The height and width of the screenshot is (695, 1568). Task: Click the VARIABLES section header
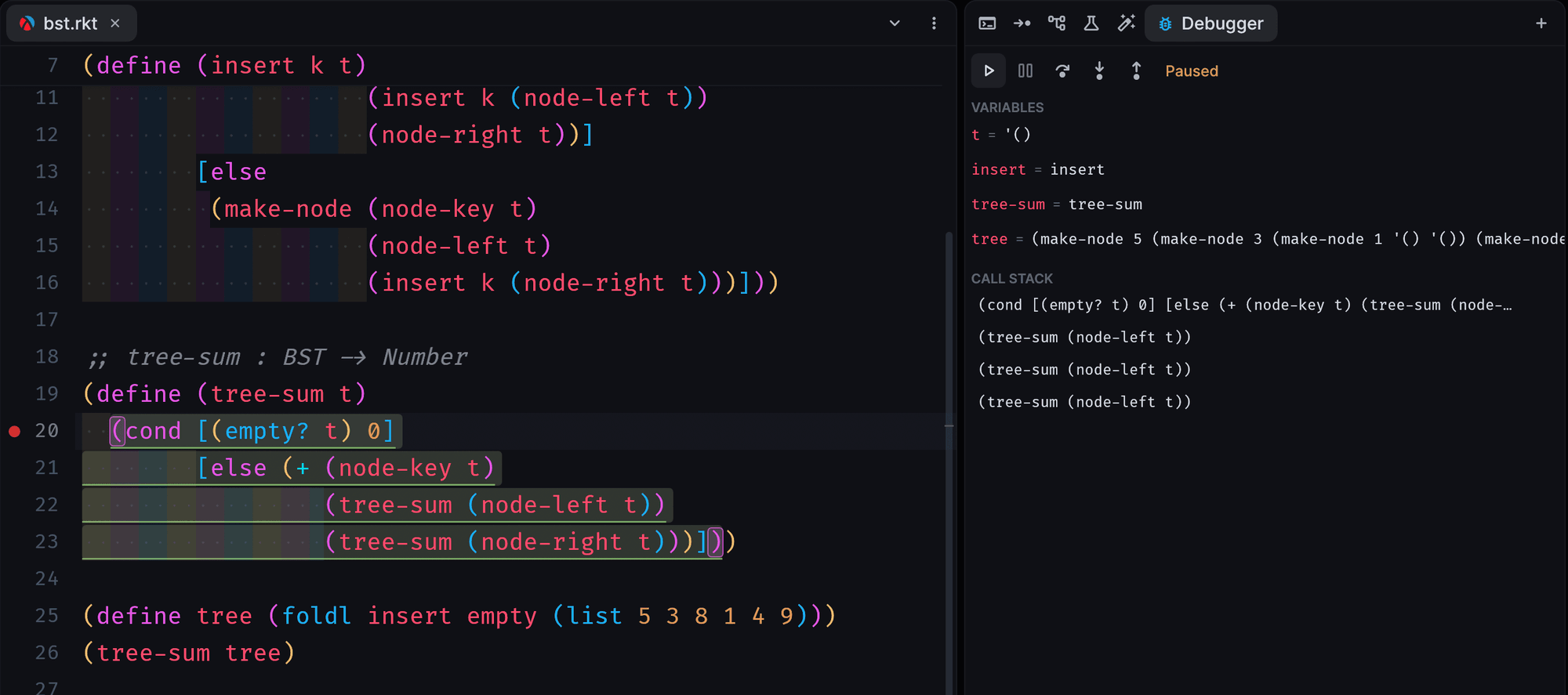click(x=1007, y=107)
